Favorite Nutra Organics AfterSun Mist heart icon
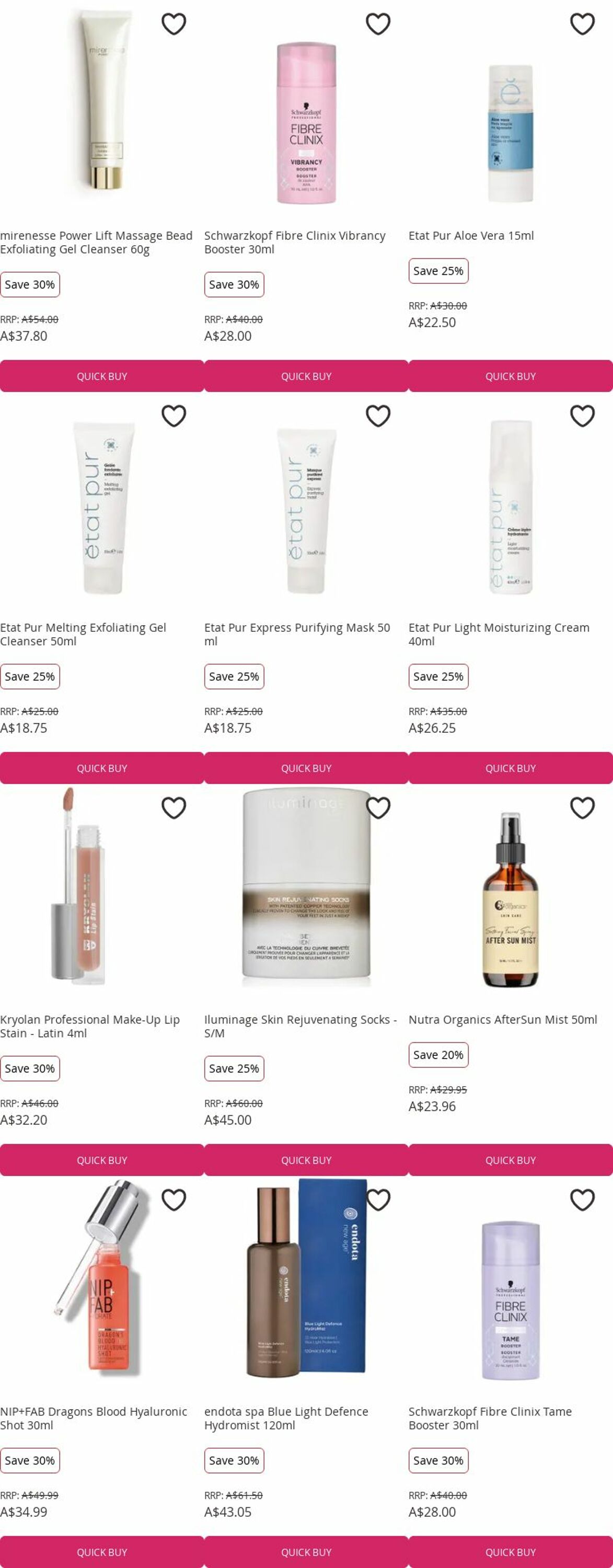 [583, 809]
